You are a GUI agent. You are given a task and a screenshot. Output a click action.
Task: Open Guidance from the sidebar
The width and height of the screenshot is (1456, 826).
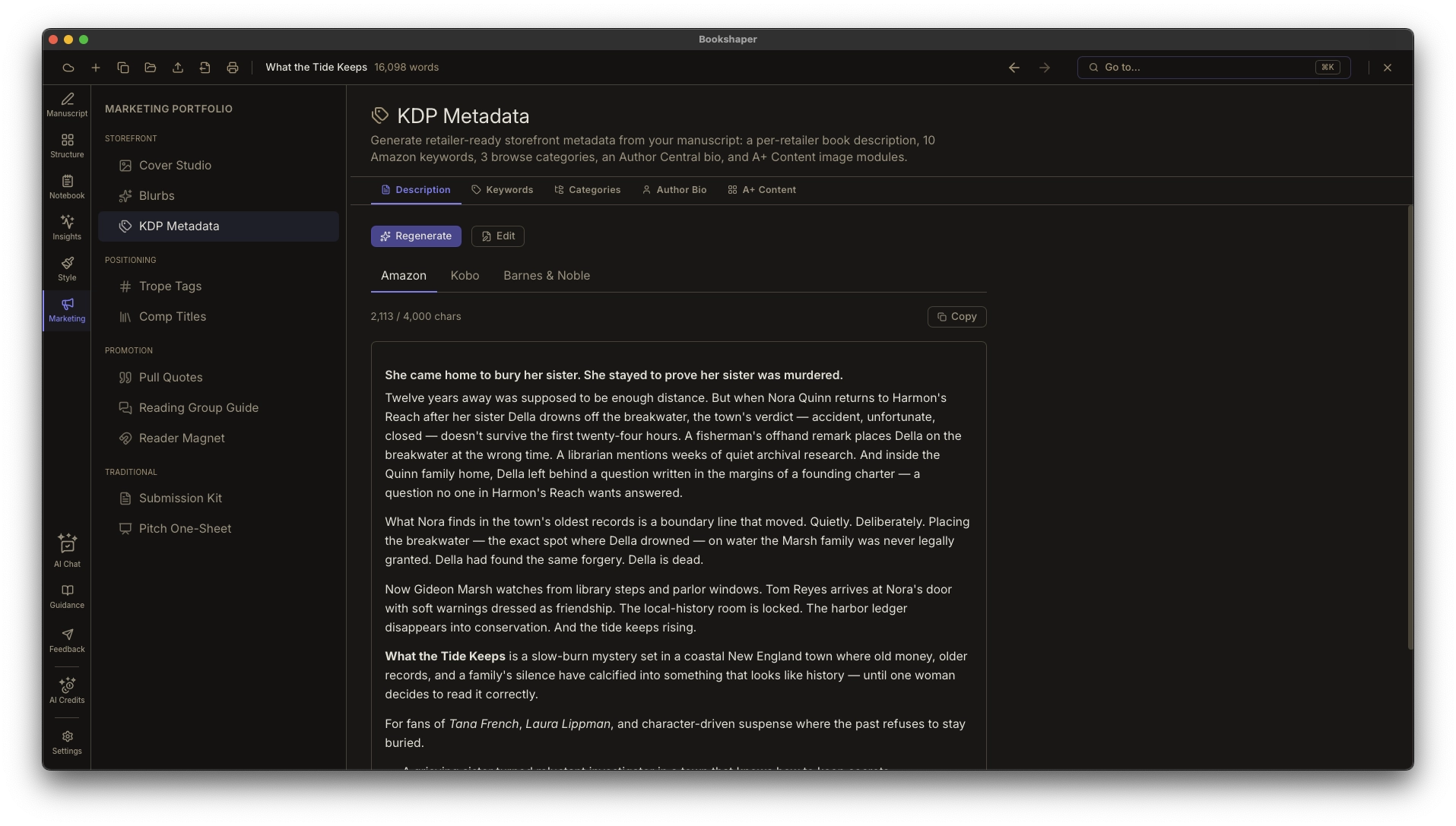[67, 597]
